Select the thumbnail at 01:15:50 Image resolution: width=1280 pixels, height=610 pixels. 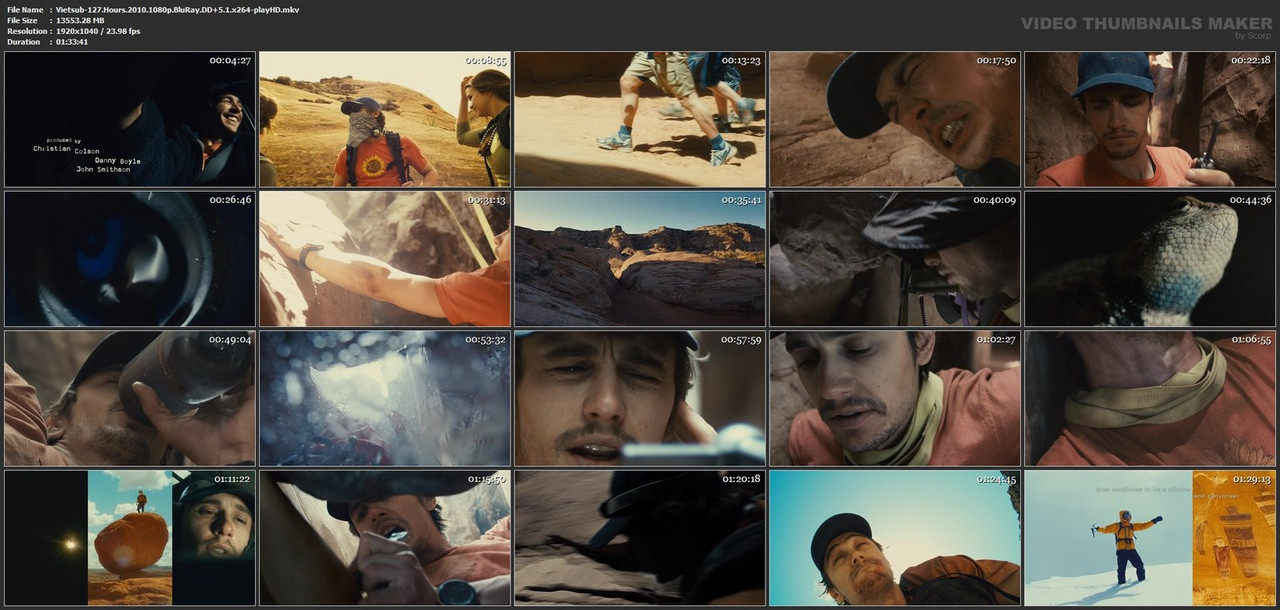[385, 538]
